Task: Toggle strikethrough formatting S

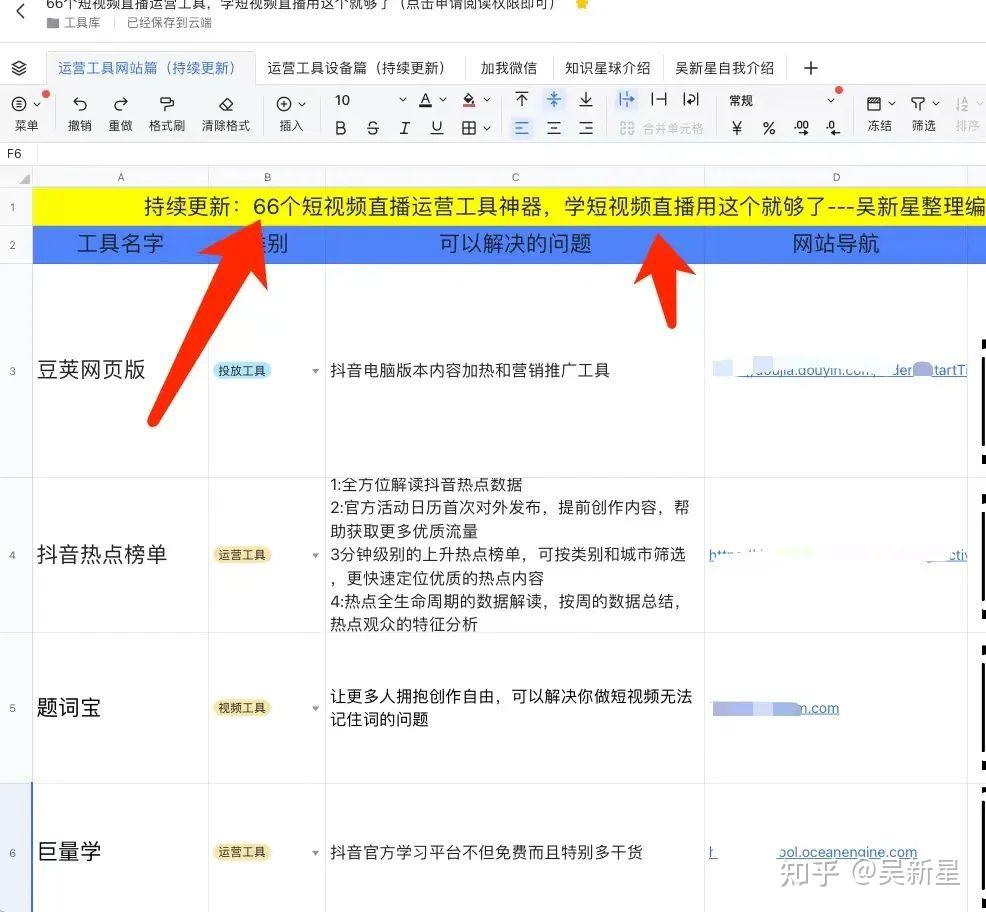Action: click(372, 128)
